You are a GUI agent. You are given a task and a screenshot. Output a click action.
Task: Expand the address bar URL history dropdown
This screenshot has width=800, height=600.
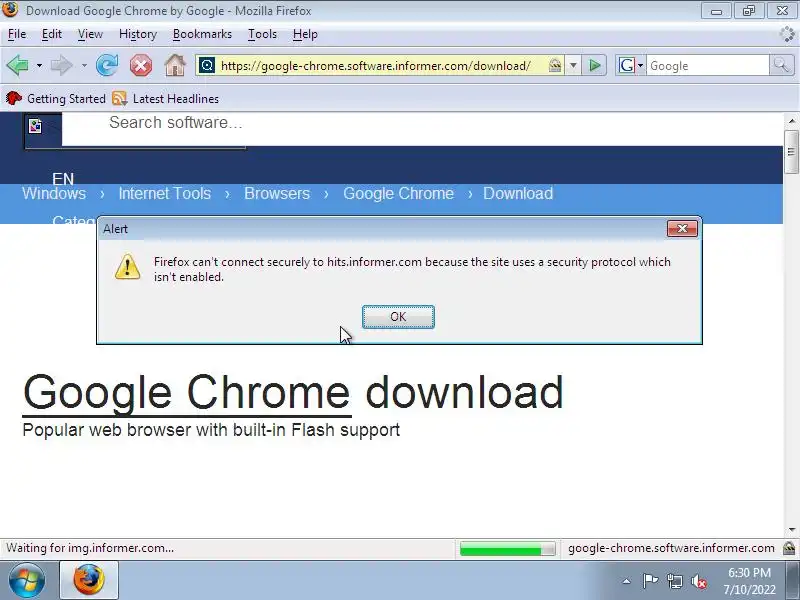[x=573, y=65]
